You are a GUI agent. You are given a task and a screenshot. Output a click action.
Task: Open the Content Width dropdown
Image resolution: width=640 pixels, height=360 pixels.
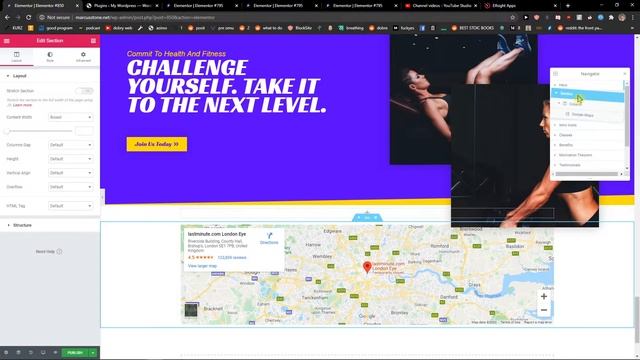pos(71,117)
